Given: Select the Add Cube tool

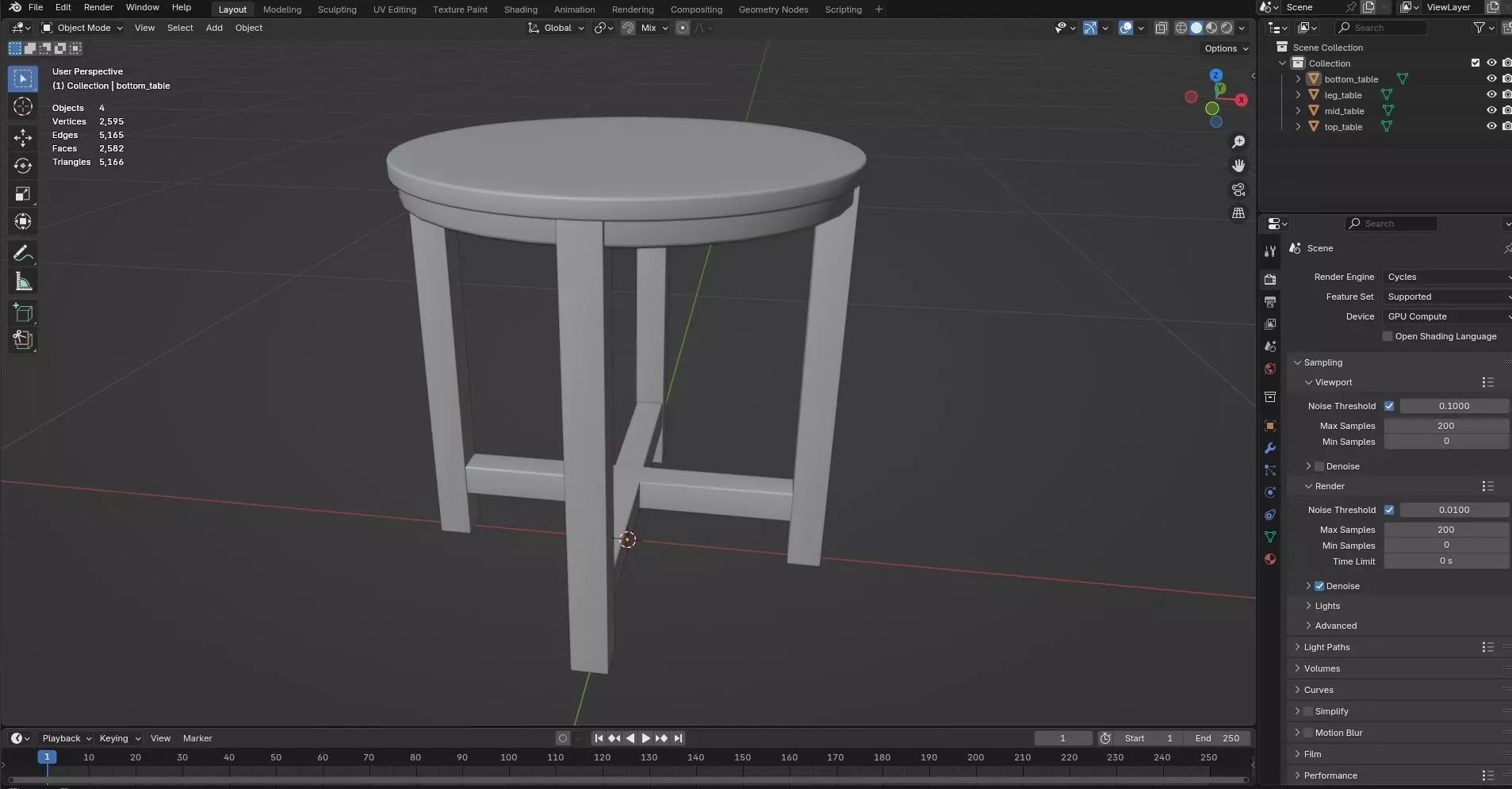Looking at the screenshot, I should [23, 312].
